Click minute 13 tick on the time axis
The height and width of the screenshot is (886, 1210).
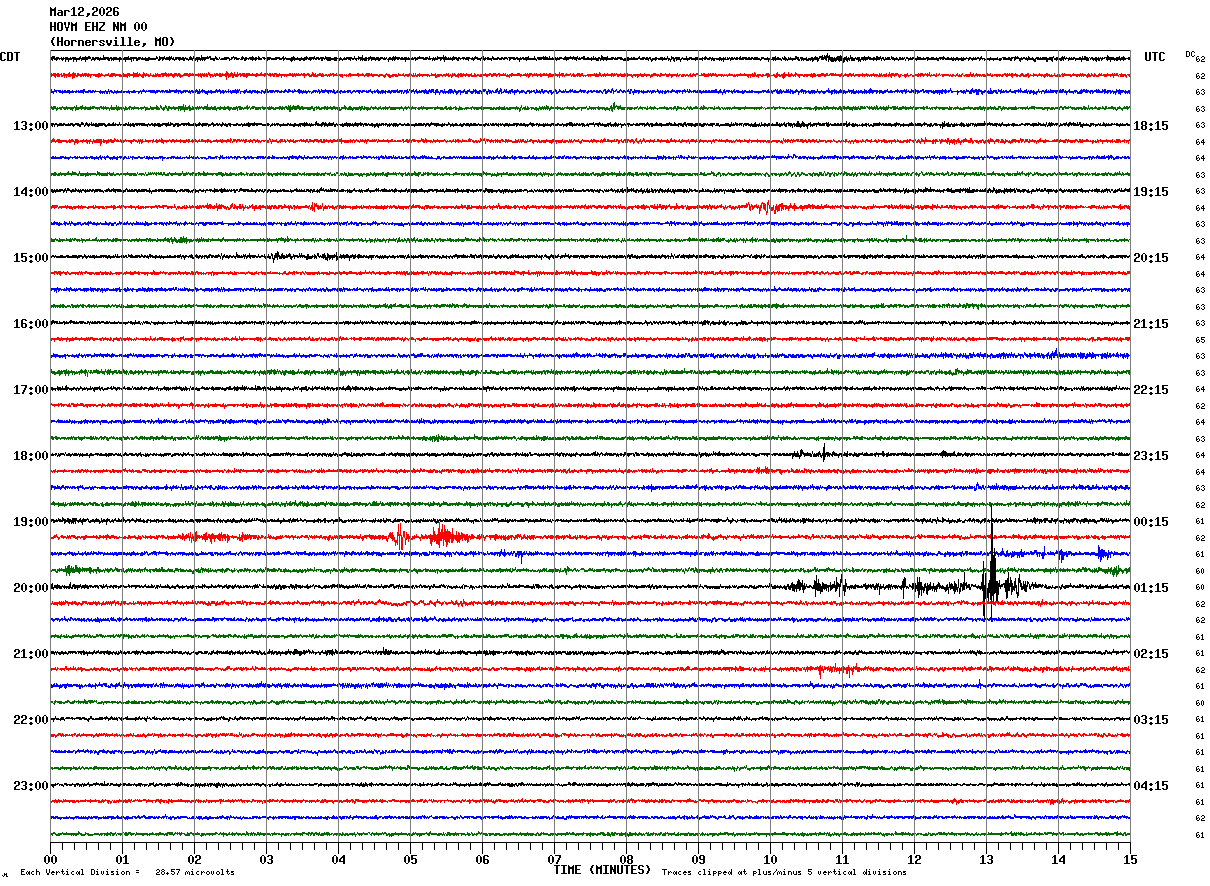coord(986,859)
